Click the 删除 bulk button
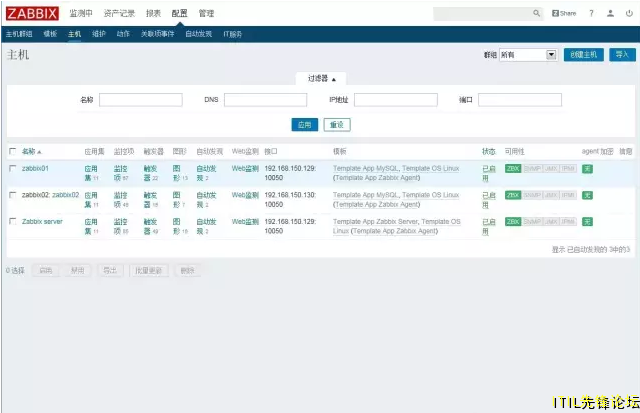The width and height of the screenshot is (640, 413). 187,271
